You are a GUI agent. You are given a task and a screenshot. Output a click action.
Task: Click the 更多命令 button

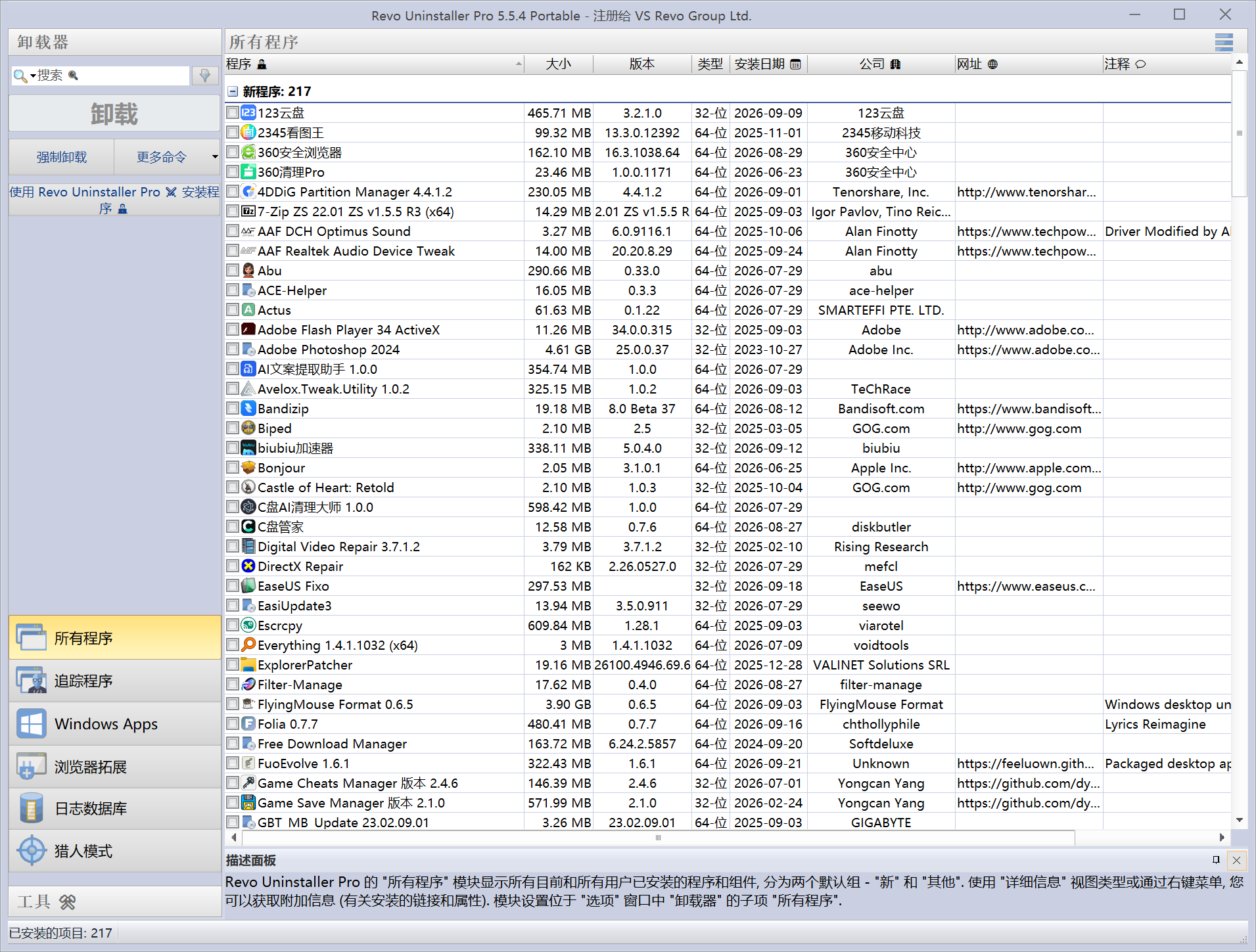click(162, 157)
